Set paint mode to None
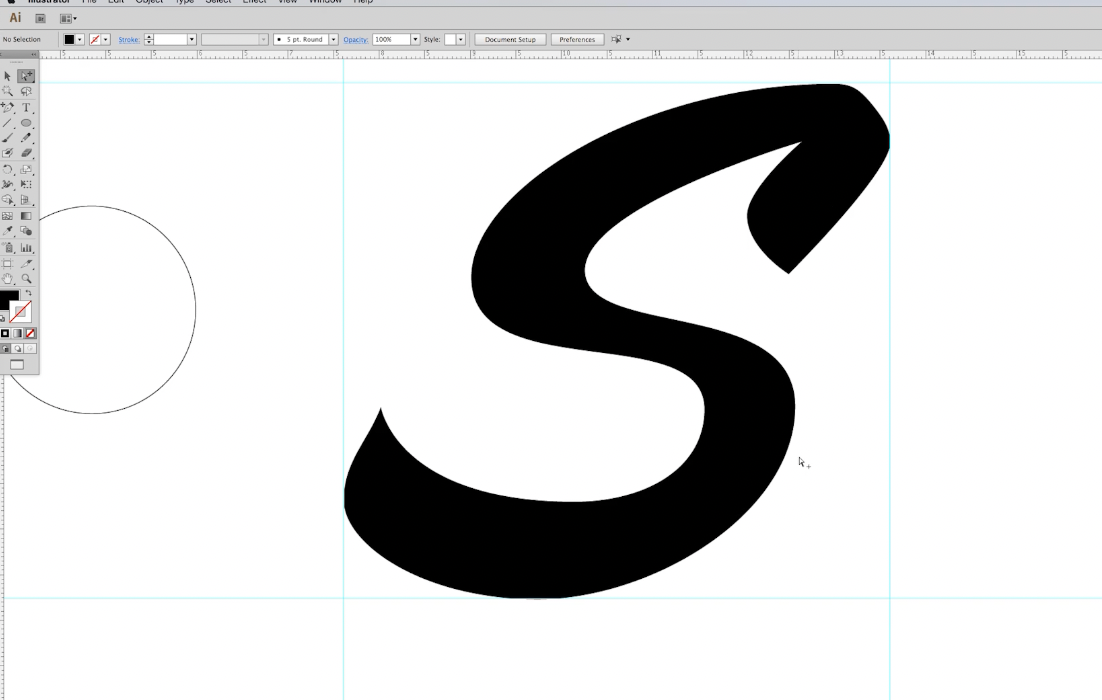Viewport: 1102px width, 700px height. click(30, 333)
